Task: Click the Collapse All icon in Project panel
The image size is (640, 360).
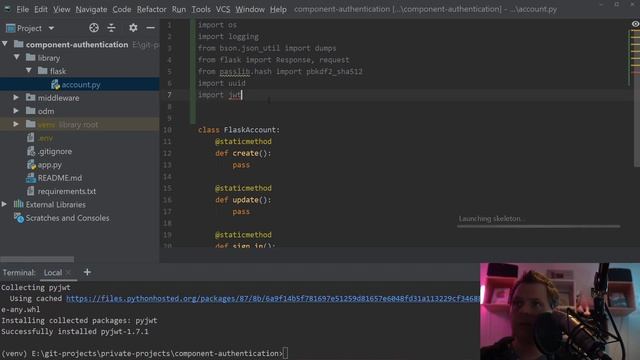Action: coord(111,28)
